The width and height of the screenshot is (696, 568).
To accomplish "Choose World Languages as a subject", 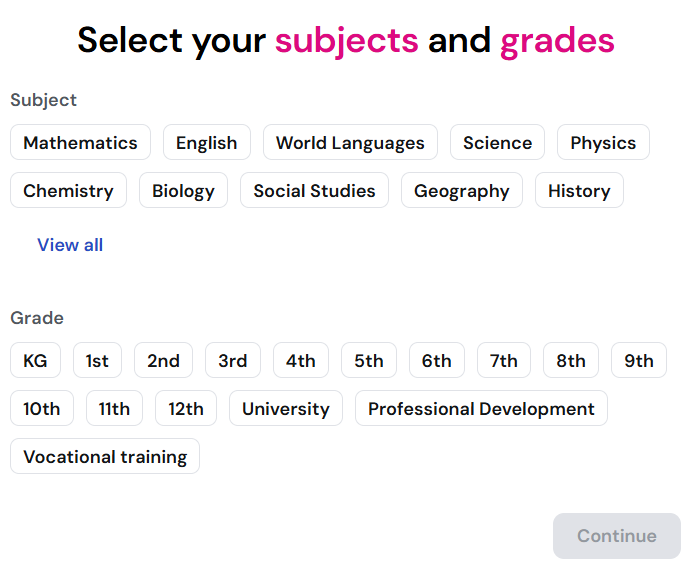I will (350, 143).
